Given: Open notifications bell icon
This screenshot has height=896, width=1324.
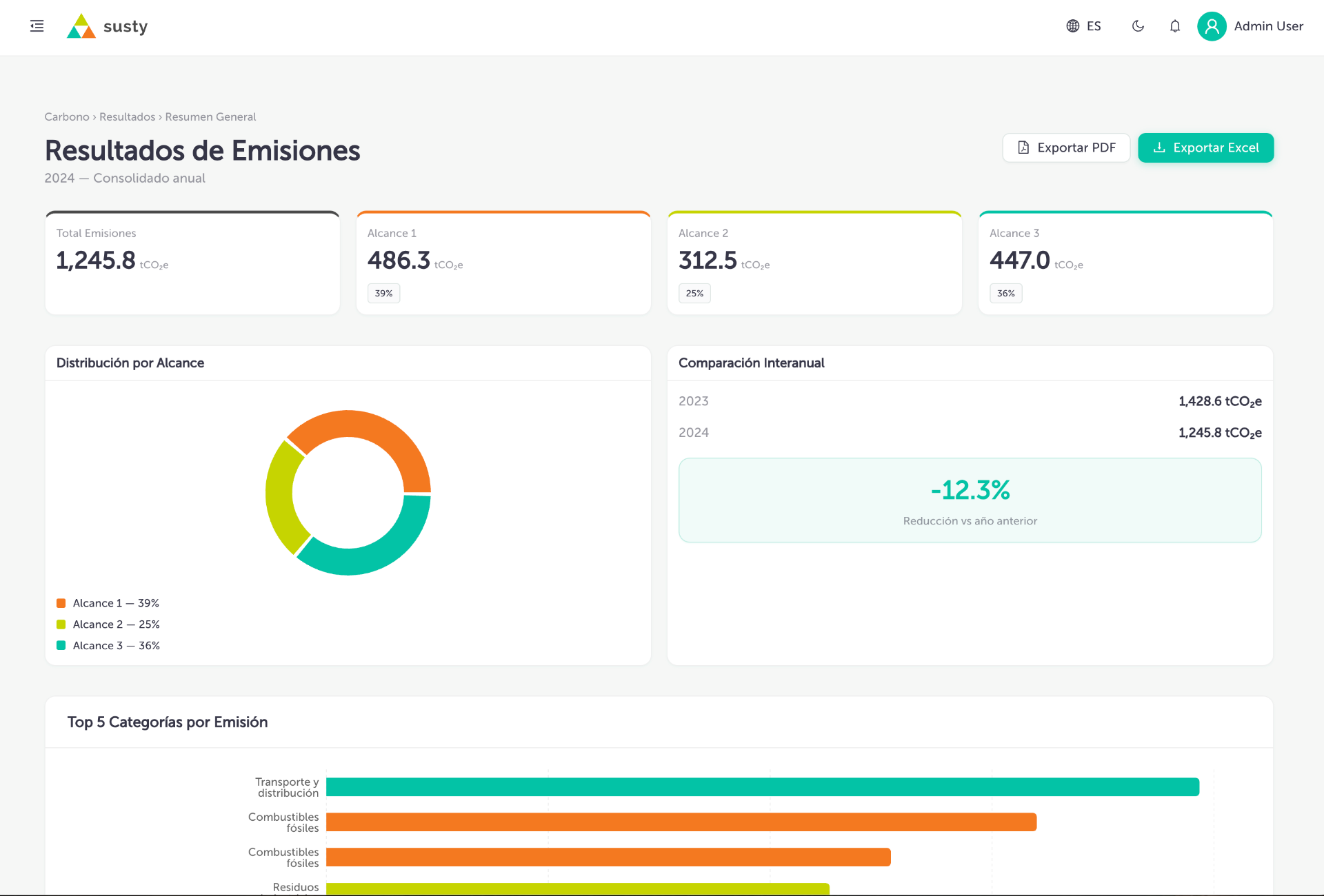Looking at the screenshot, I should point(1175,26).
